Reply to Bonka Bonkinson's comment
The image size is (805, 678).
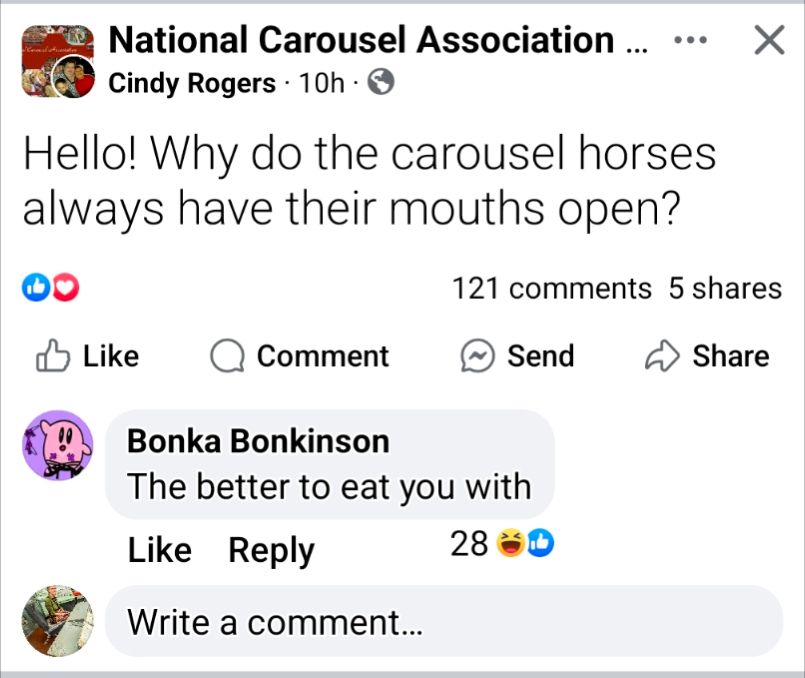[x=271, y=550]
